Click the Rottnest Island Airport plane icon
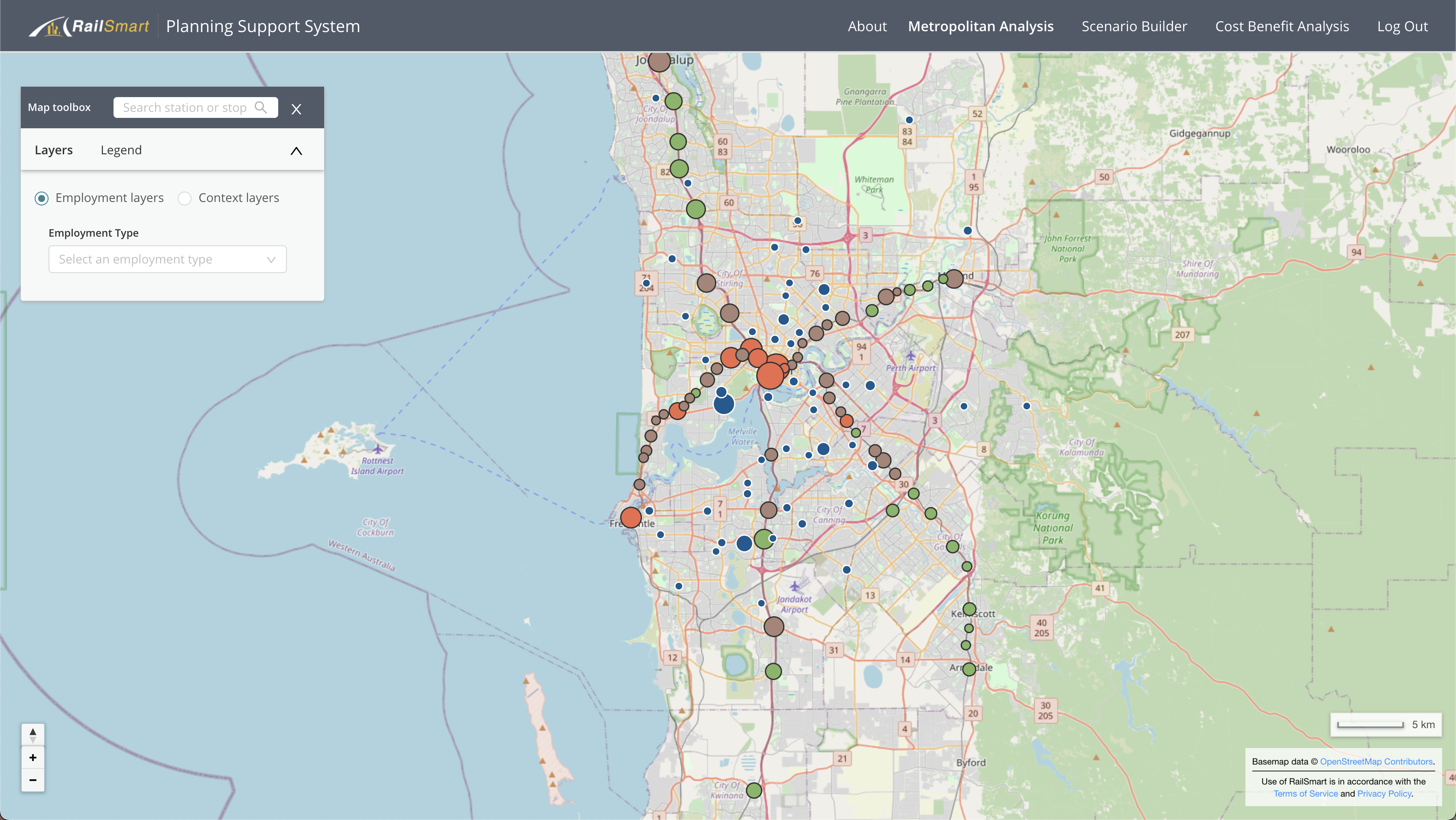1456x820 pixels. click(x=377, y=449)
